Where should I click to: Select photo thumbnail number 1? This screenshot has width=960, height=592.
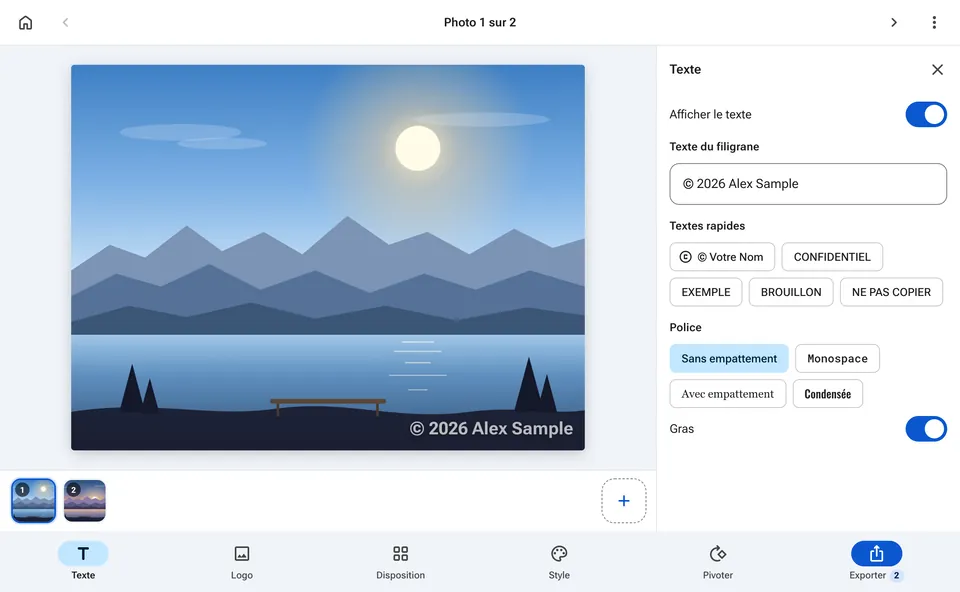(x=34, y=501)
